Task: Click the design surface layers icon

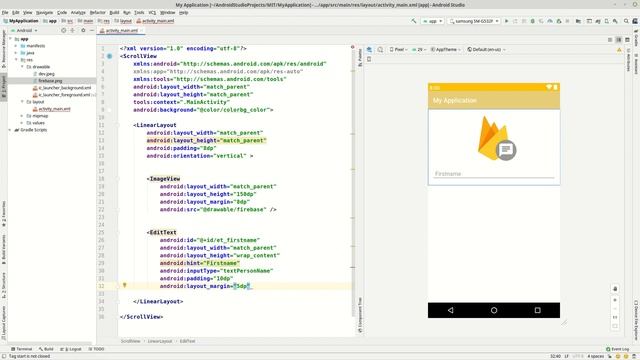Action: tap(369, 49)
